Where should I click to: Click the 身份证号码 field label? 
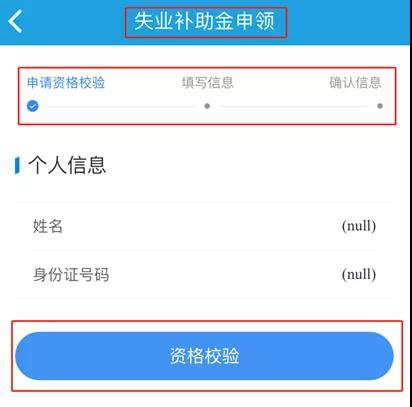[x=71, y=275]
